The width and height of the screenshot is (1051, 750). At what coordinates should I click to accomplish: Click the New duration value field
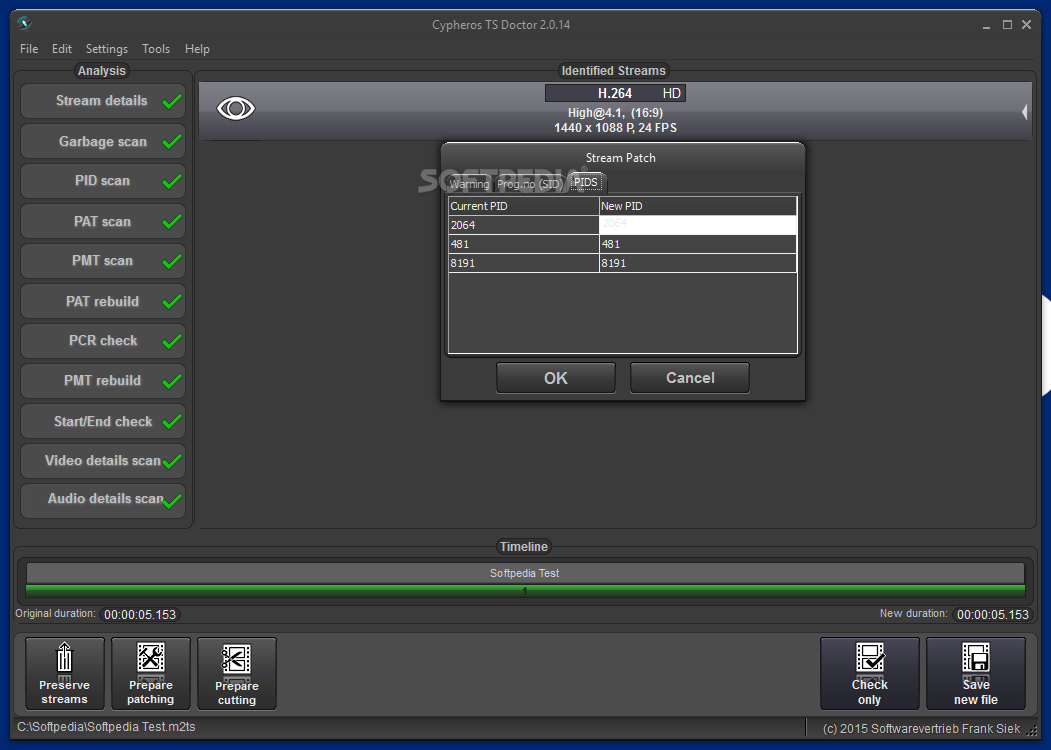click(x=992, y=615)
